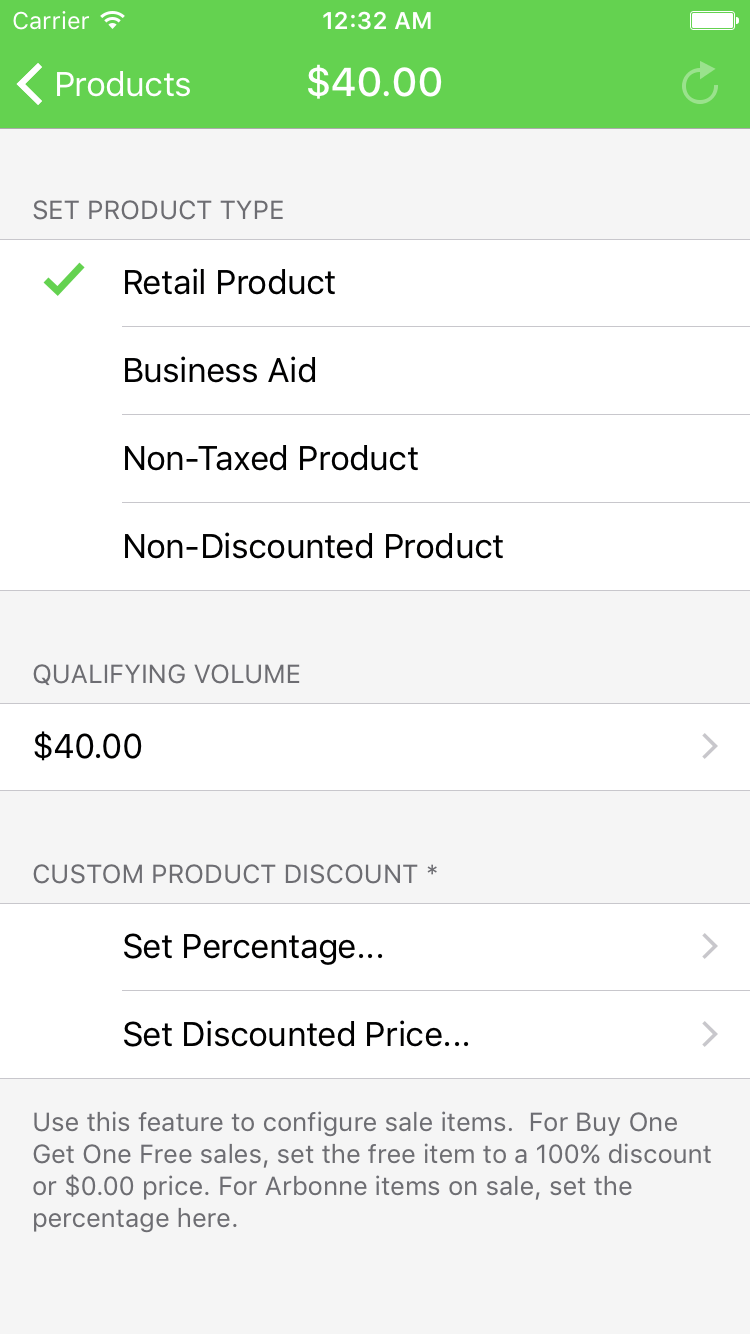Choose the Non-Taxed Product option

point(270,458)
